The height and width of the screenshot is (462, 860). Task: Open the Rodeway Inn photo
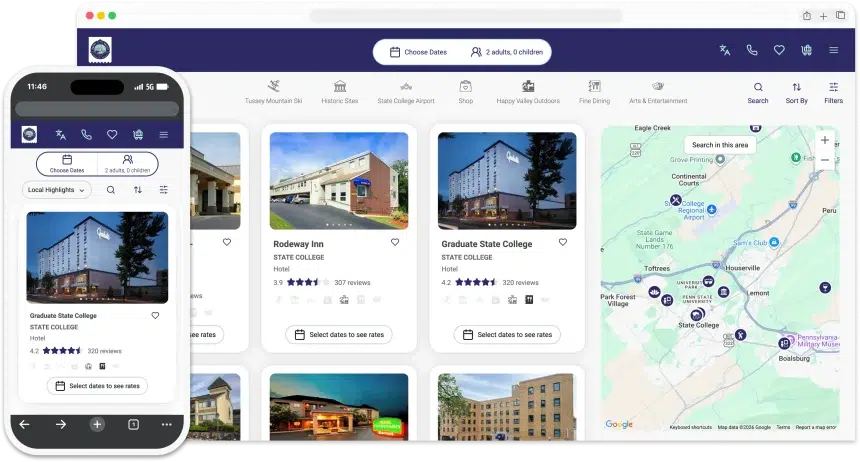(x=339, y=181)
